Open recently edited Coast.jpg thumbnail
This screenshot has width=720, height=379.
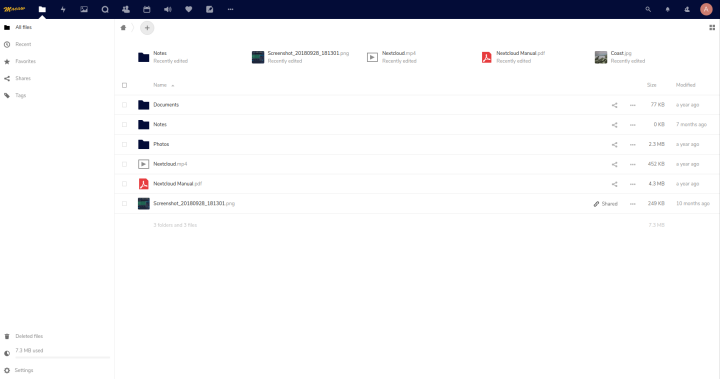[x=601, y=57]
